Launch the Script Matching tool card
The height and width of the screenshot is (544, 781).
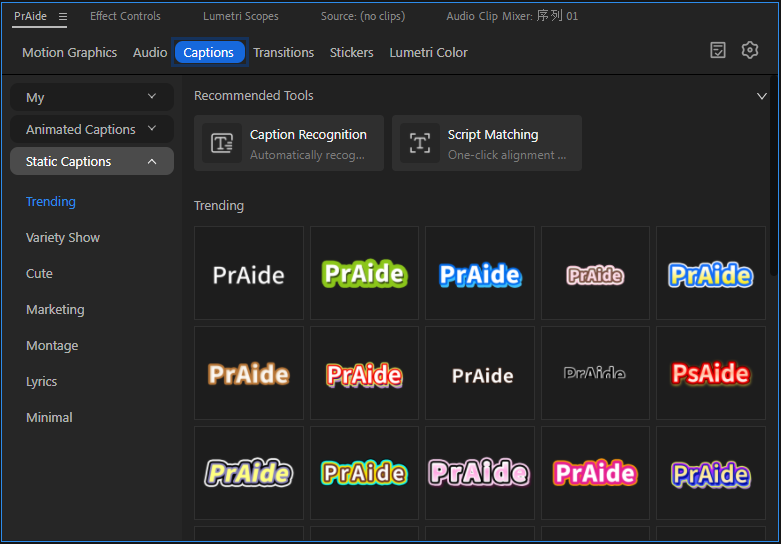pos(487,143)
